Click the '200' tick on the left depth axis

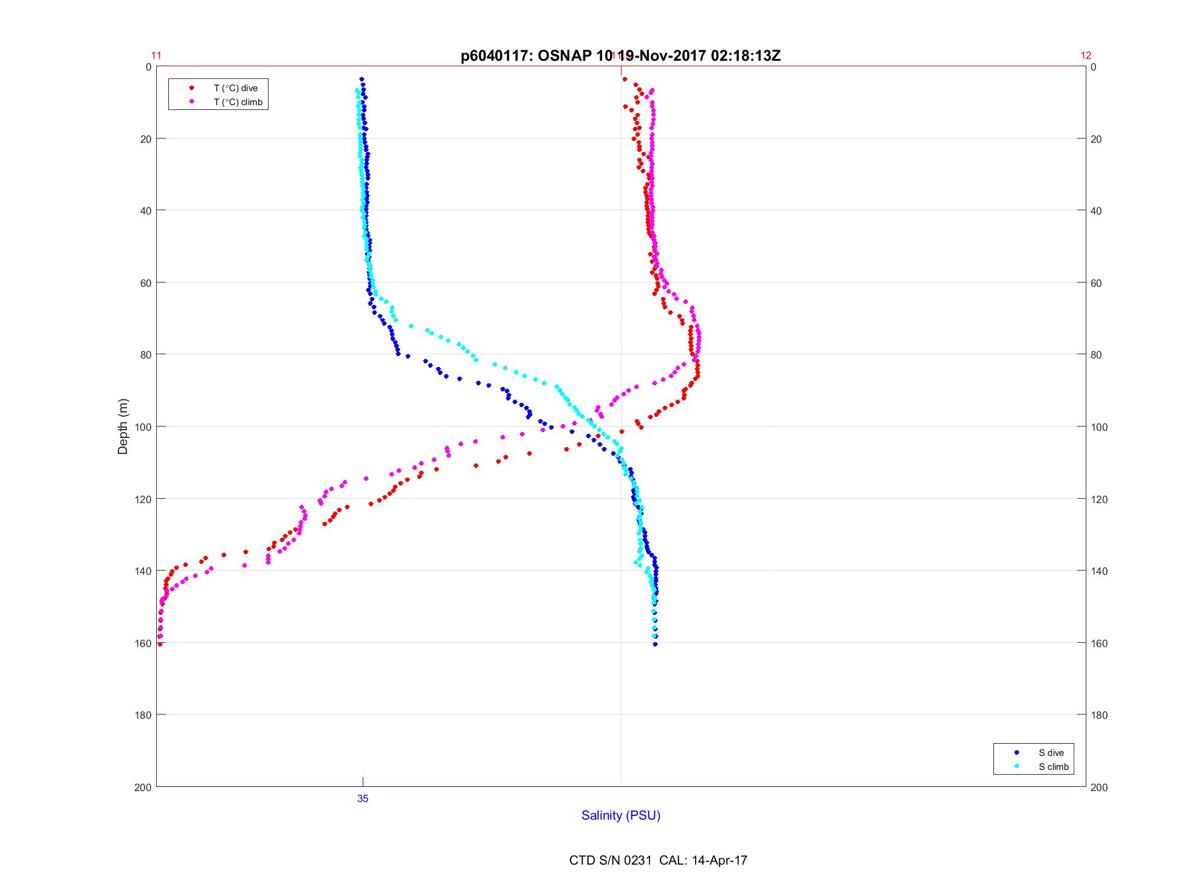(x=143, y=787)
